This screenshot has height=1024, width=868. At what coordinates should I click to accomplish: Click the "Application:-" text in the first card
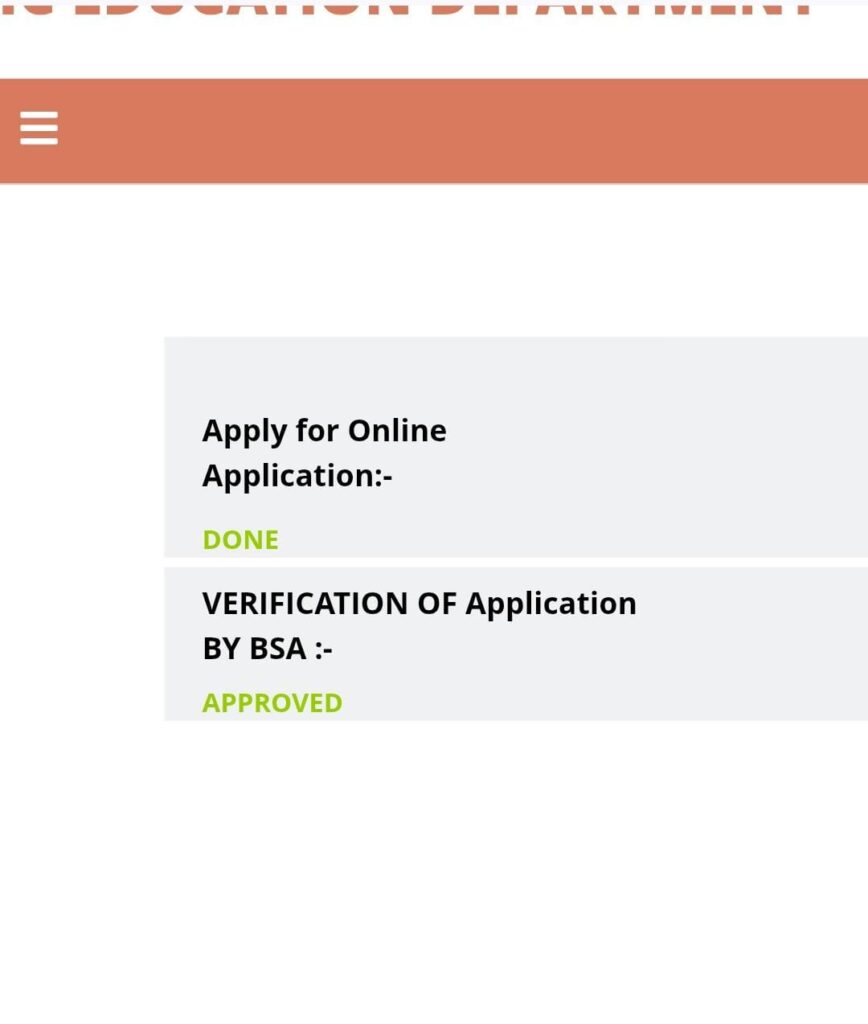[297, 476]
